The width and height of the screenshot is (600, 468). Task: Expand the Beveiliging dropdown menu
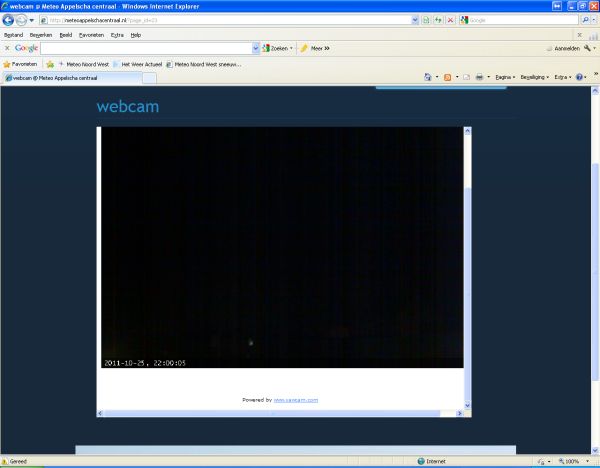(534, 77)
